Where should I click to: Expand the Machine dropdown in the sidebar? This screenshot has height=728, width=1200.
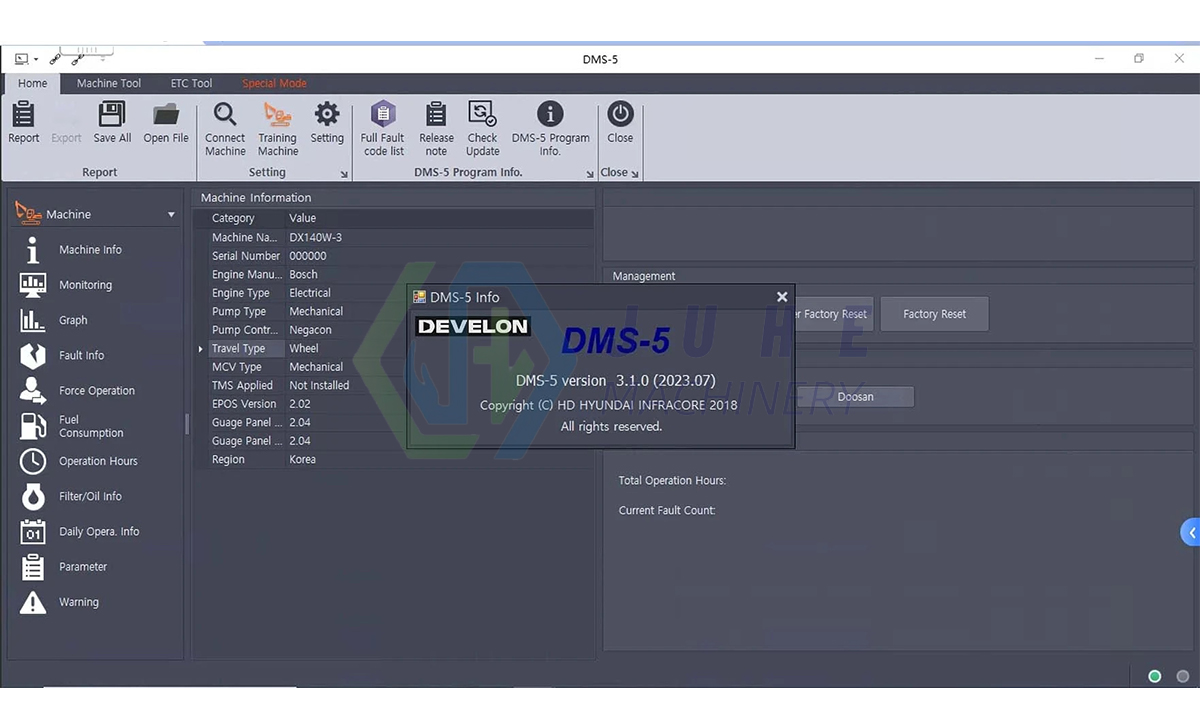point(170,214)
